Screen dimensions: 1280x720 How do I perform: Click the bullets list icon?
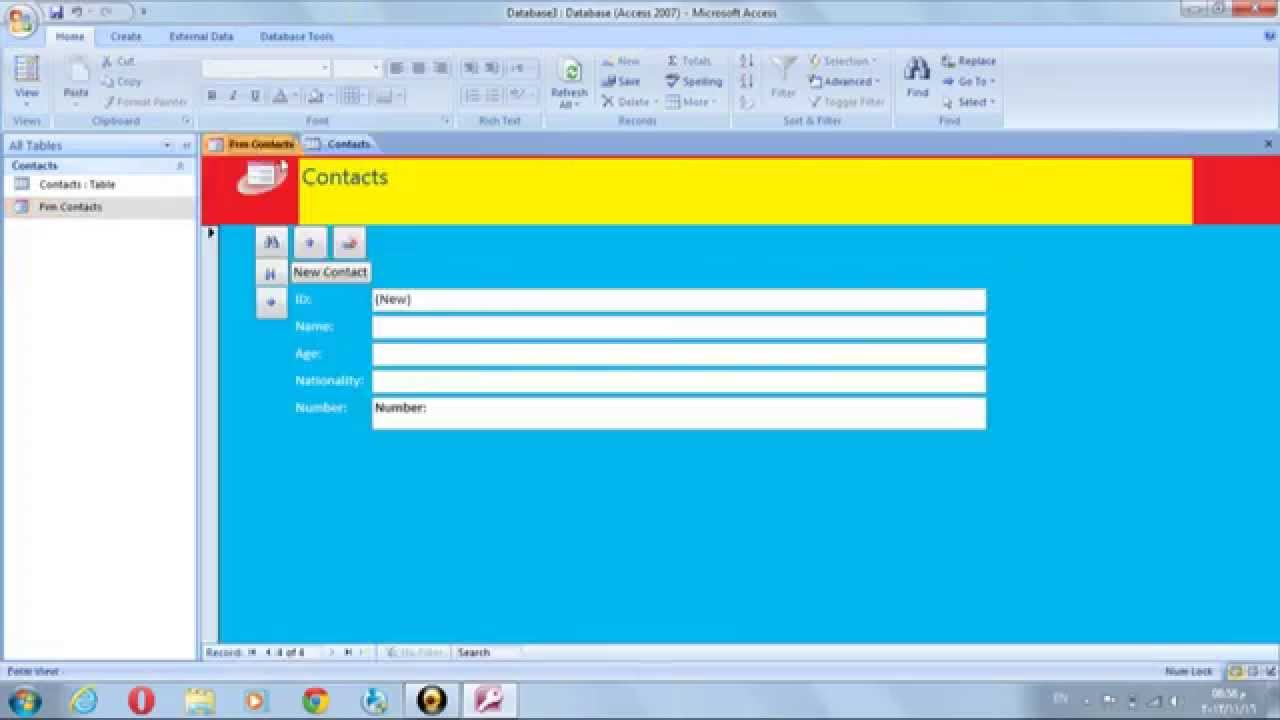click(493, 95)
